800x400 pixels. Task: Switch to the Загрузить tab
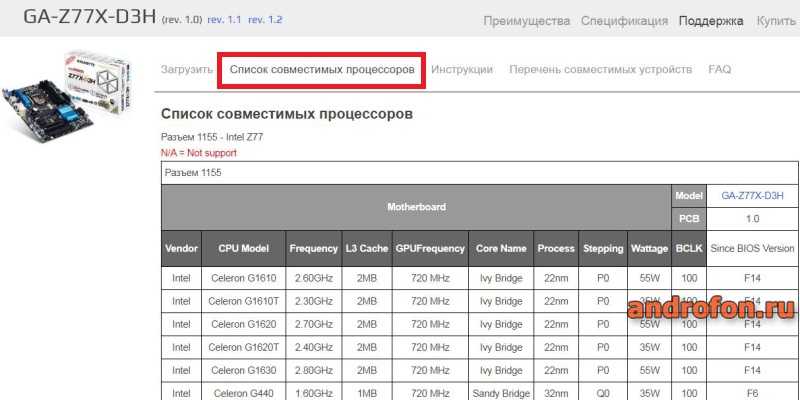pos(187,69)
